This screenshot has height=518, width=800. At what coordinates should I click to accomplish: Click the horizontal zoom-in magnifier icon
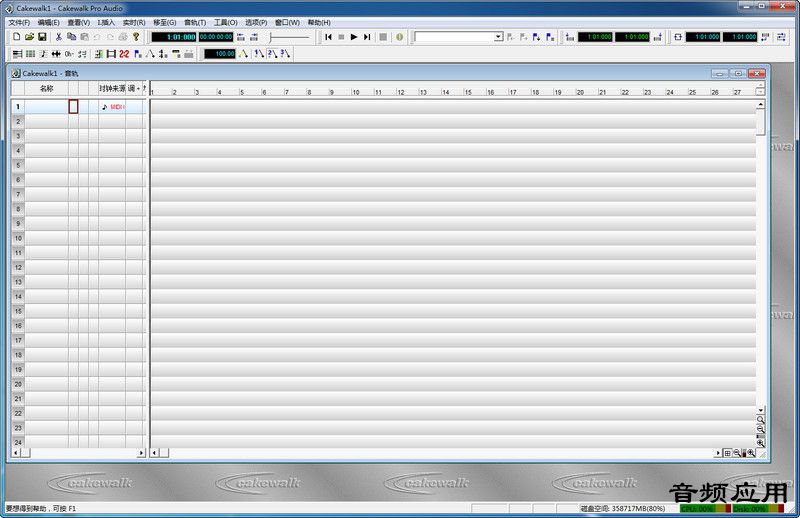pos(751,453)
